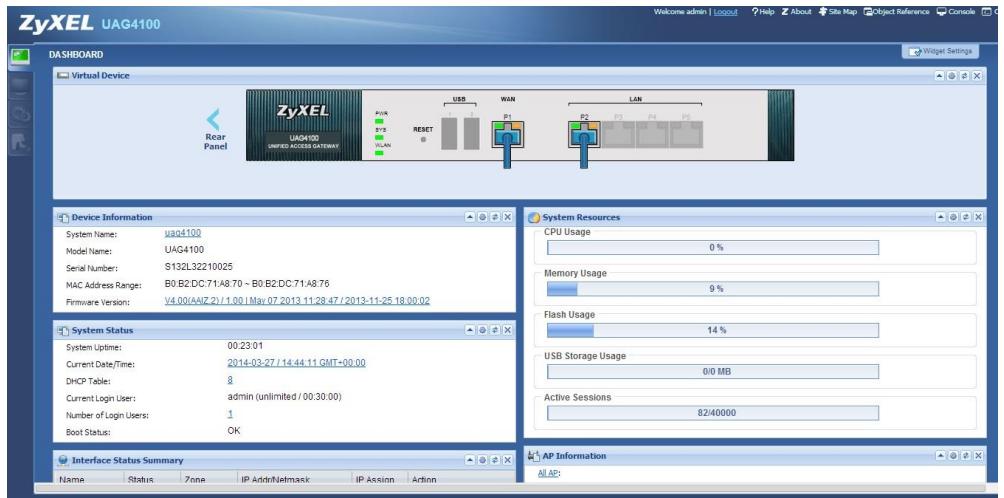
Task: Open the Maintenance tools sidebar icon
Action: point(19,142)
